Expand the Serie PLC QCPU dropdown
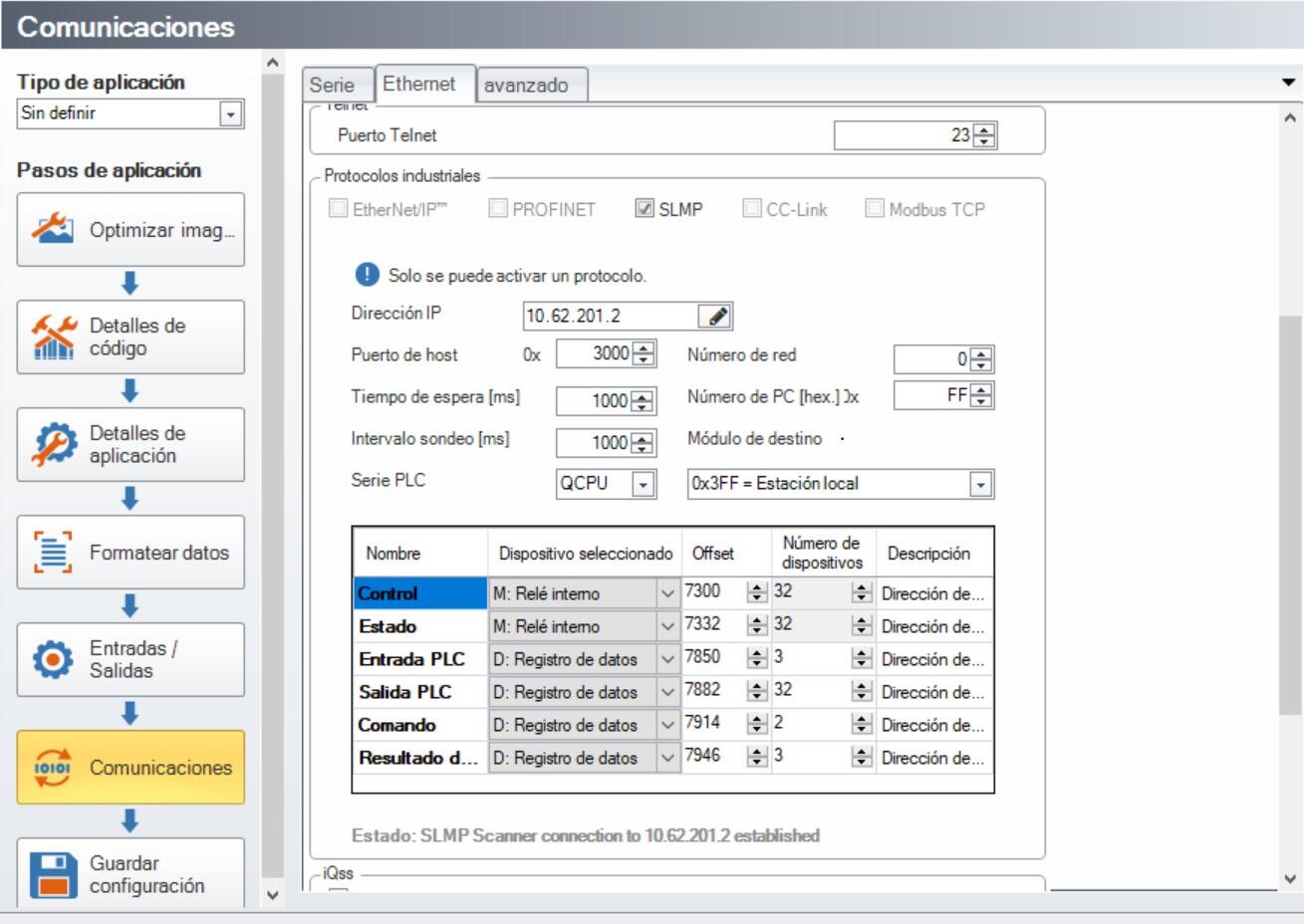The image size is (1304, 924). pos(644,485)
